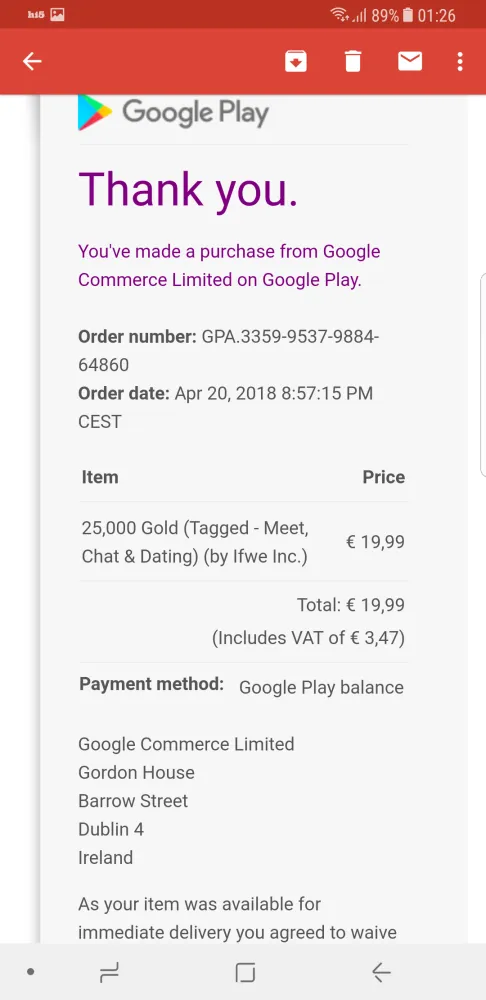Pull the edge panel handle on right side
The width and height of the screenshot is (486, 1000).
point(483,375)
